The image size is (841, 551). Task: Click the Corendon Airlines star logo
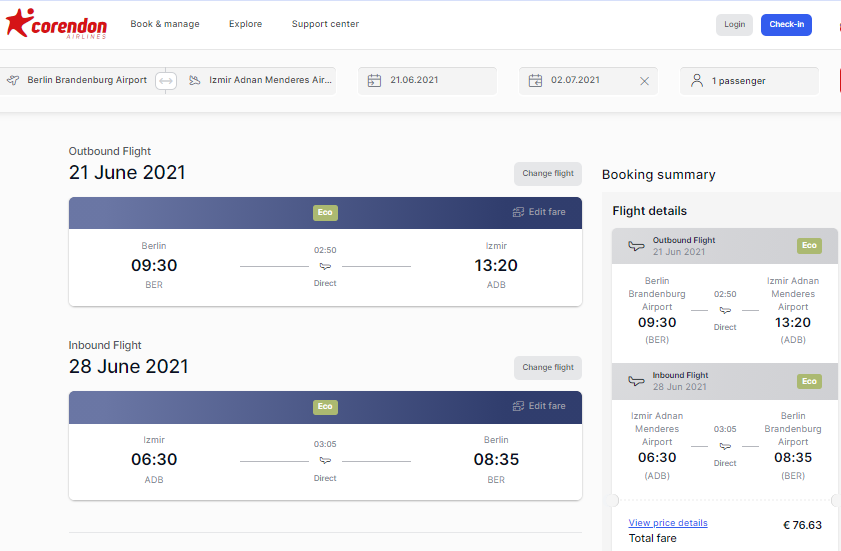point(19,23)
